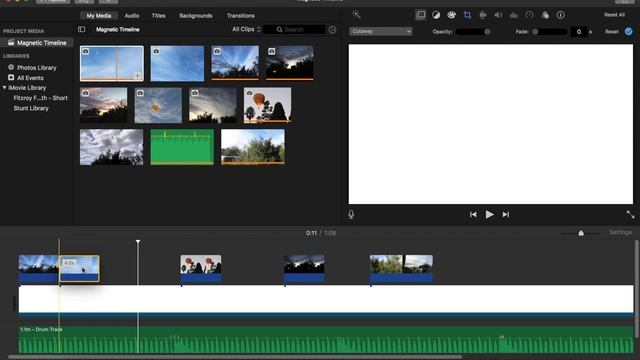Click the timeline playhead marker
The image size is (640, 360).
[x=138, y=242]
